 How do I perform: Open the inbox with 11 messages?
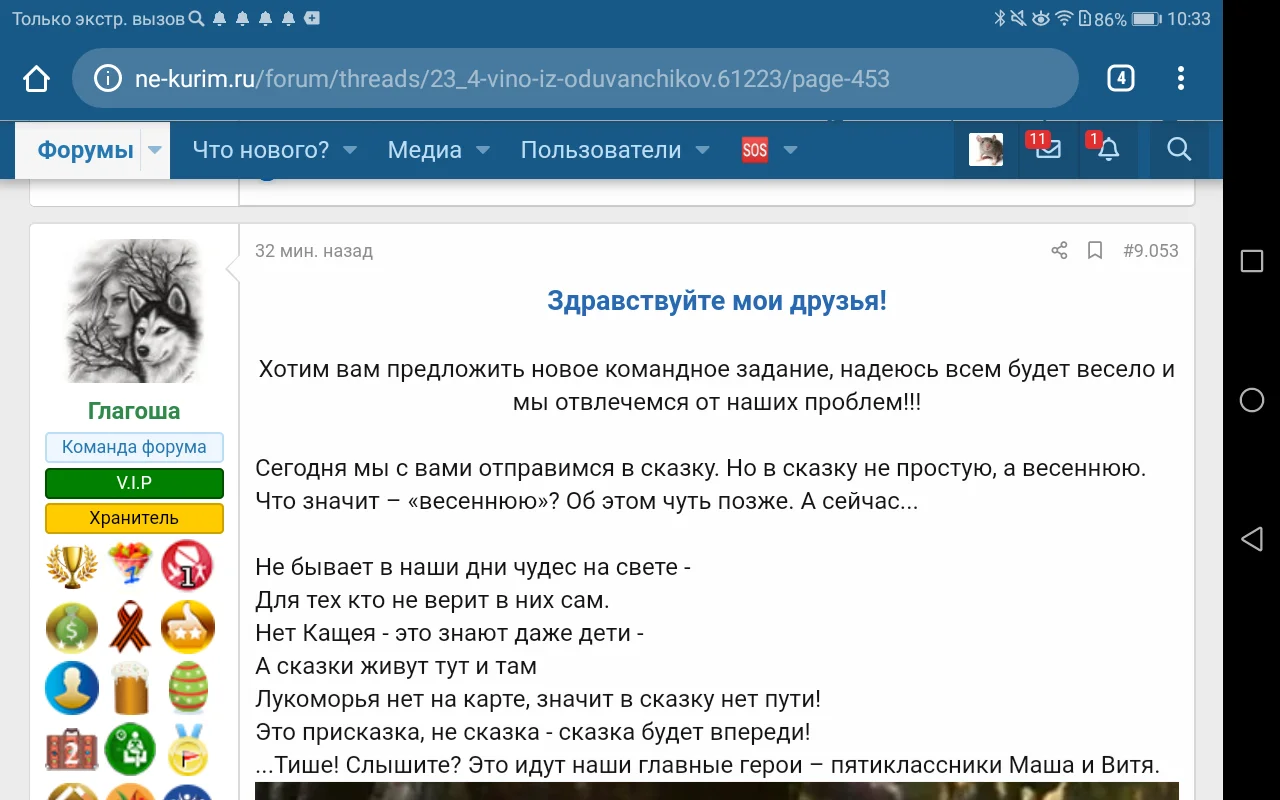[1046, 149]
